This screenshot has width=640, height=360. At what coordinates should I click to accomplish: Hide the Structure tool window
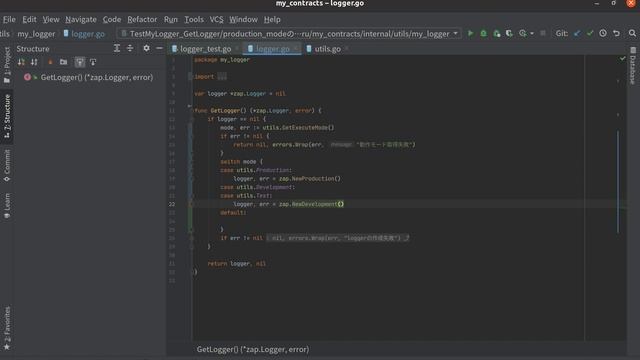(159, 48)
